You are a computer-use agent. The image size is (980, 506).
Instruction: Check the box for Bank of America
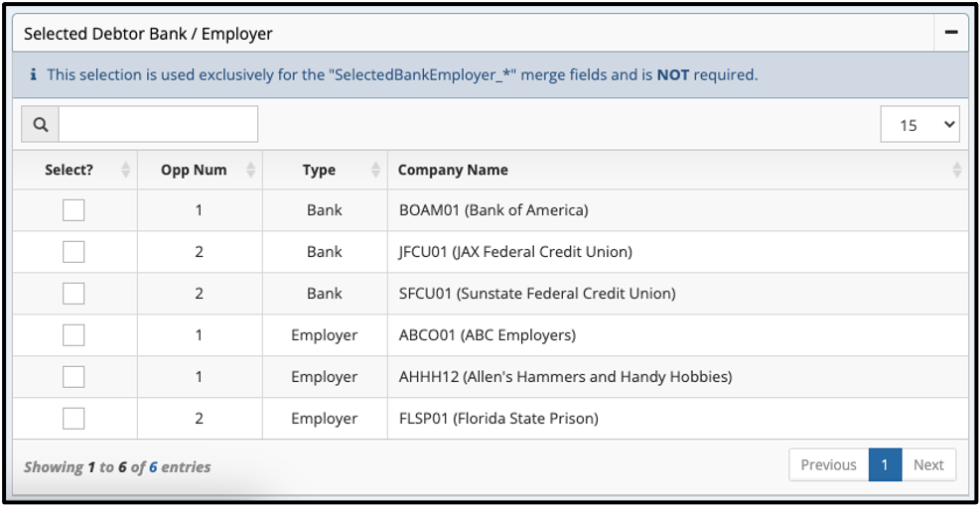tap(74, 210)
